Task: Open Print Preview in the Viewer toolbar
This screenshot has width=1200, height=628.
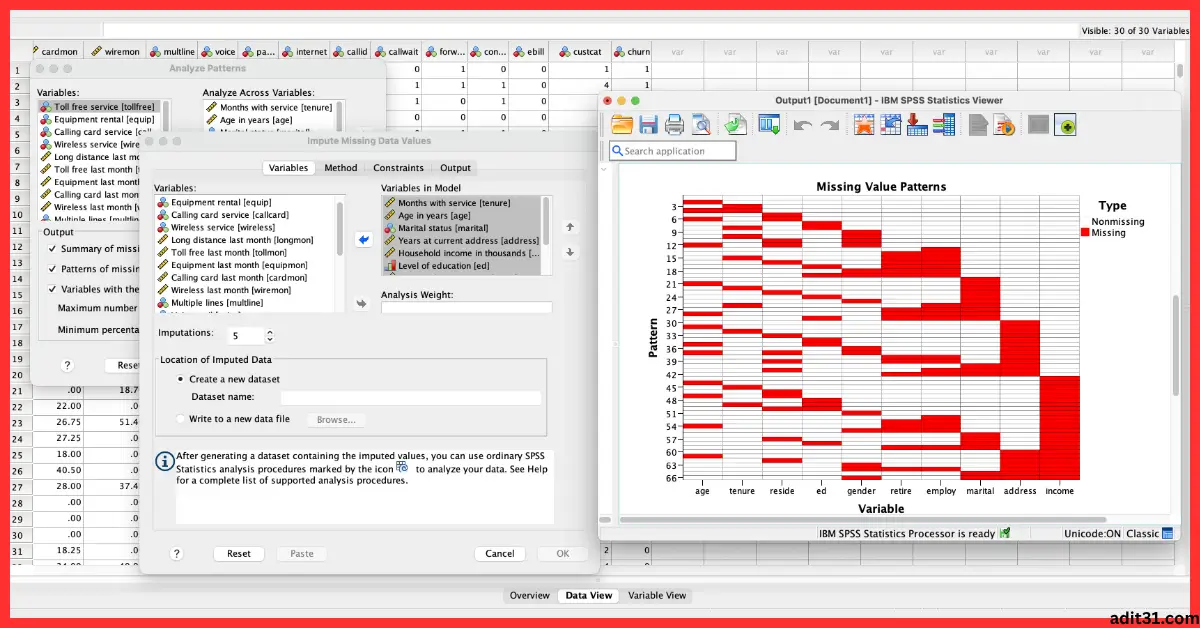Action: pyautogui.click(x=701, y=125)
